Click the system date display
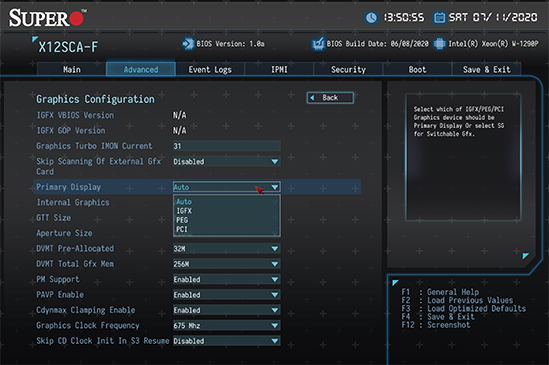The width and height of the screenshot is (549, 365). pyautogui.click(x=493, y=18)
